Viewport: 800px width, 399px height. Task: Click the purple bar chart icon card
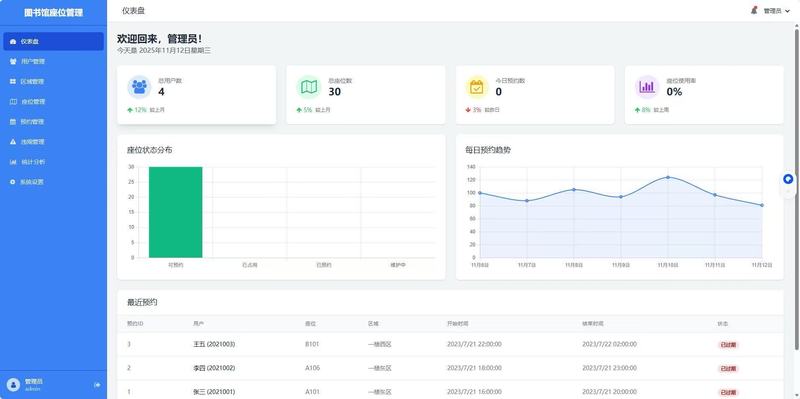647,87
